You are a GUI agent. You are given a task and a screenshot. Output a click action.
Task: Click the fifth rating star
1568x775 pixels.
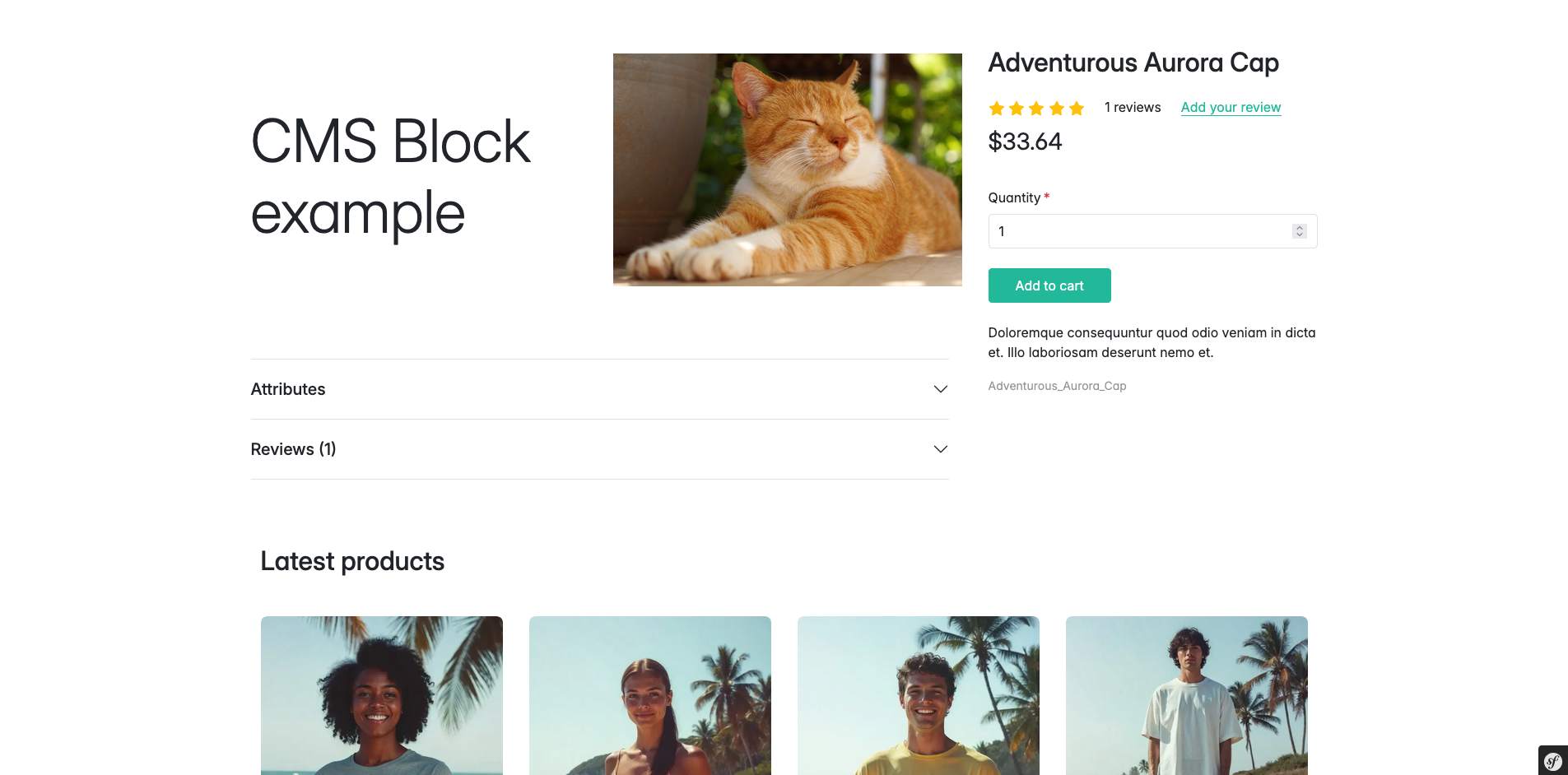point(1077,109)
